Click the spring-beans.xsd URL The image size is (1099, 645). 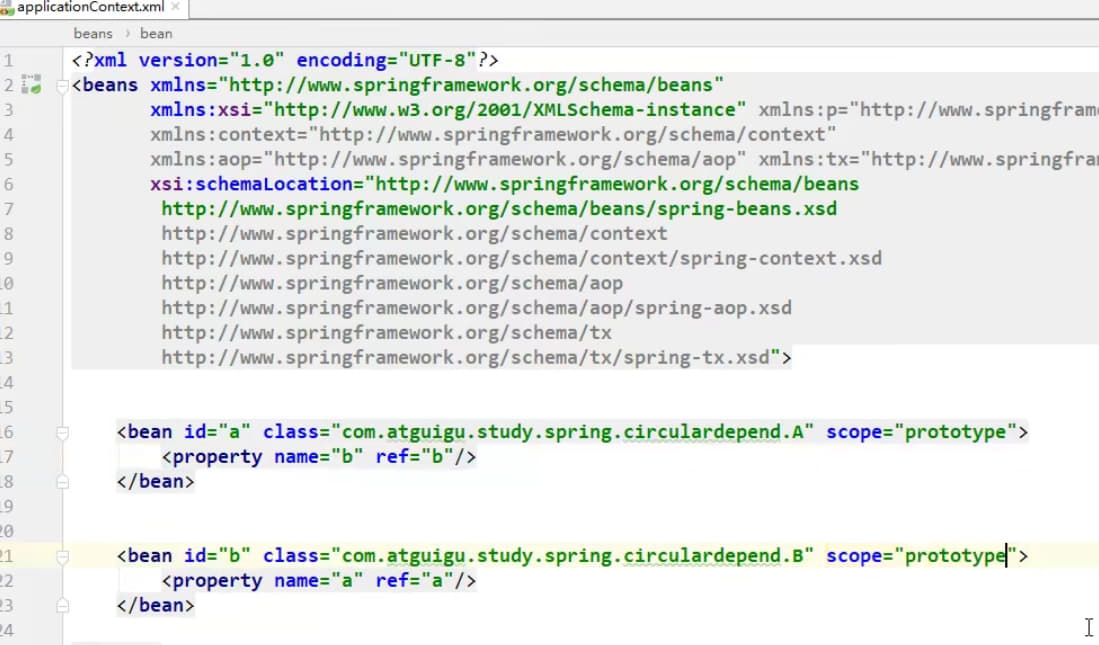coord(499,209)
